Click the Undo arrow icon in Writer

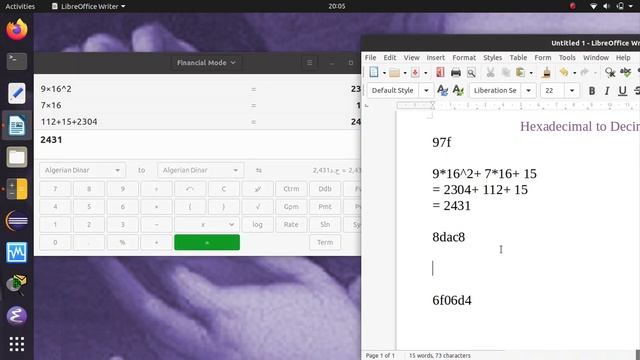click(564, 73)
